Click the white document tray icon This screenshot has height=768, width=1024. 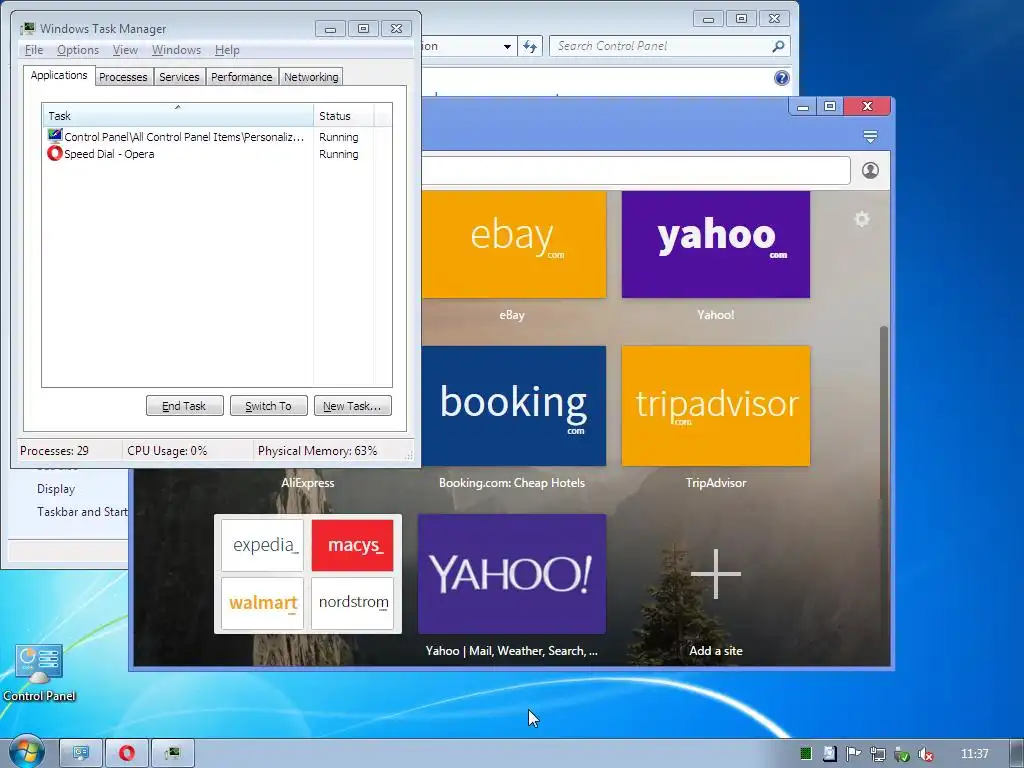coord(829,754)
